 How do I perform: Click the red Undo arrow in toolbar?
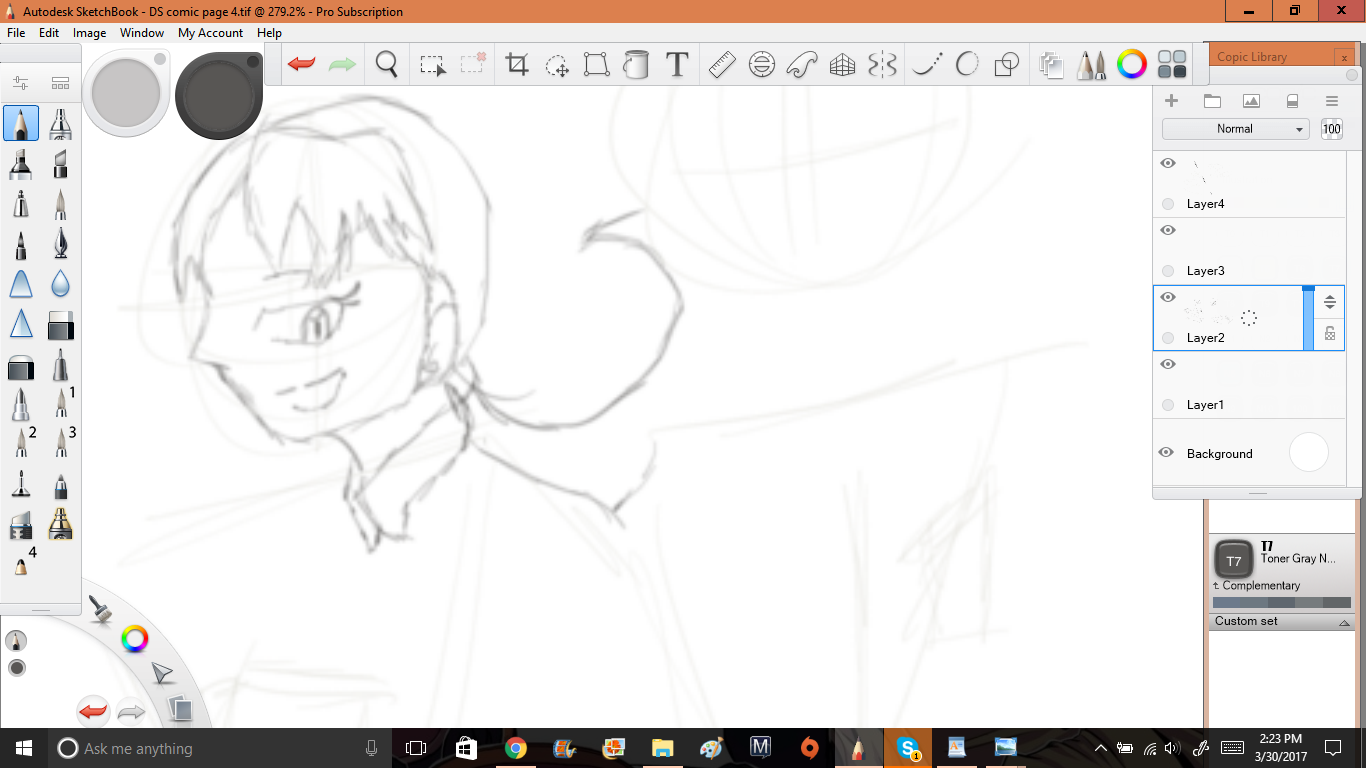click(301, 65)
